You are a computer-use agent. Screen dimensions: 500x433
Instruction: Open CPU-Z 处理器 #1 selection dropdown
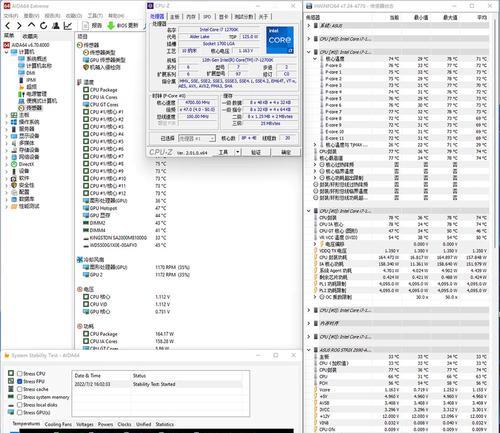197,138
